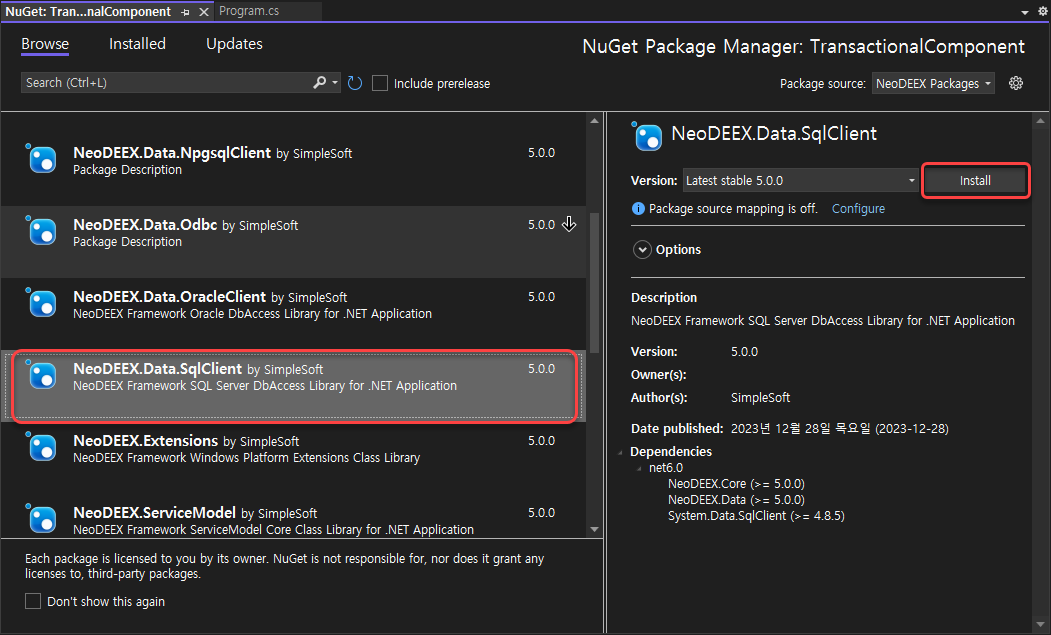Screen dimensions: 1051x635
Task: Open search options dropdown arrow
Action: (x=334, y=82)
